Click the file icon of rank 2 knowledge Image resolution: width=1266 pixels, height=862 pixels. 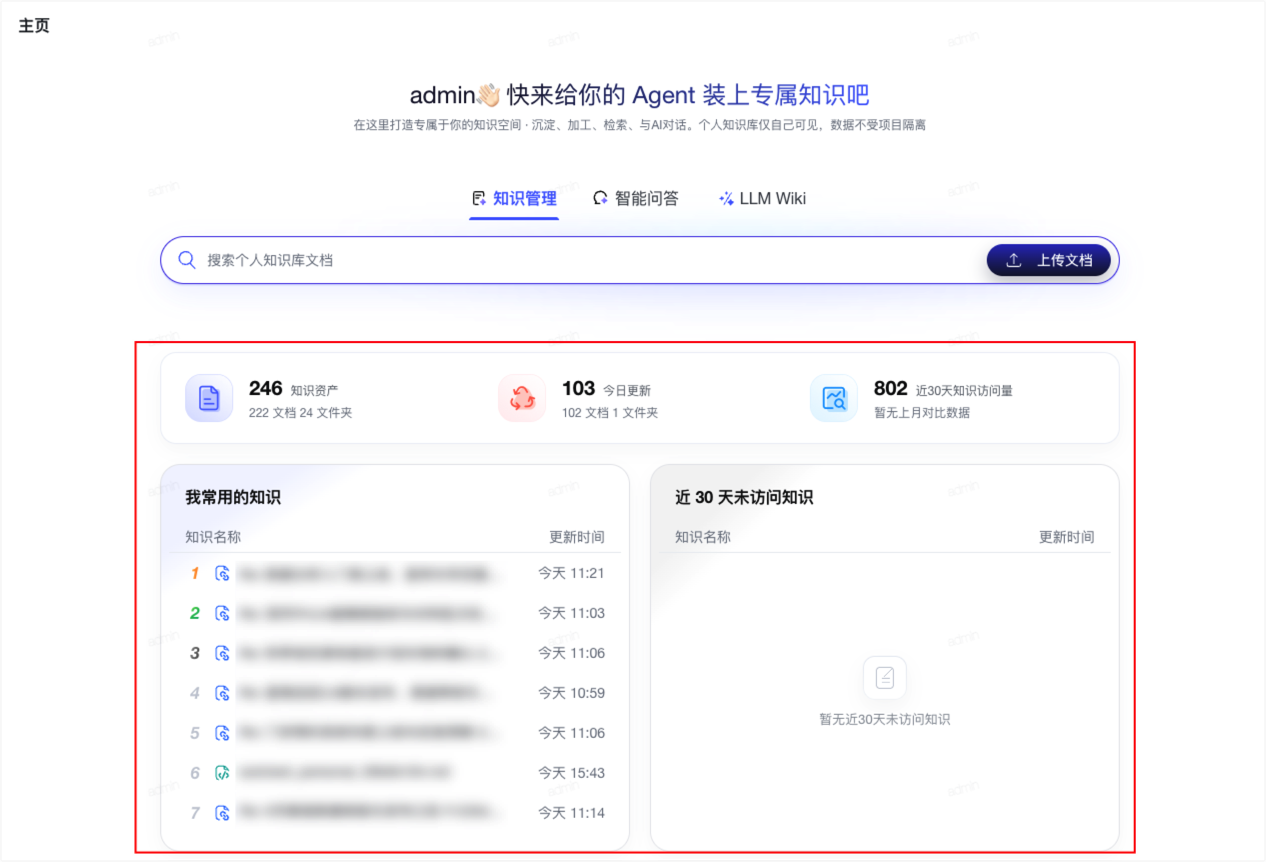point(223,613)
